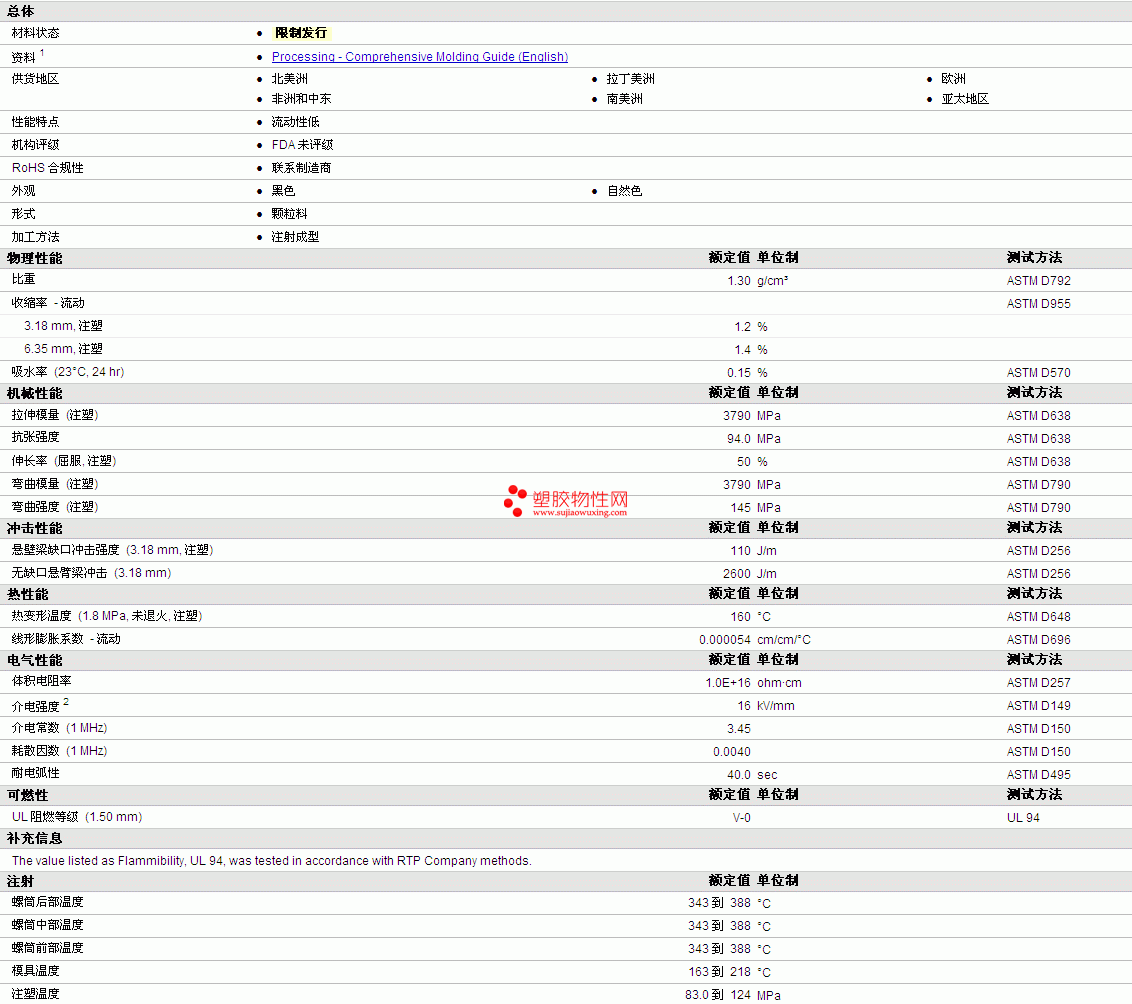Click the 1.30 specific gravity value
This screenshot has width=1132, height=1004.
(739, 281)
